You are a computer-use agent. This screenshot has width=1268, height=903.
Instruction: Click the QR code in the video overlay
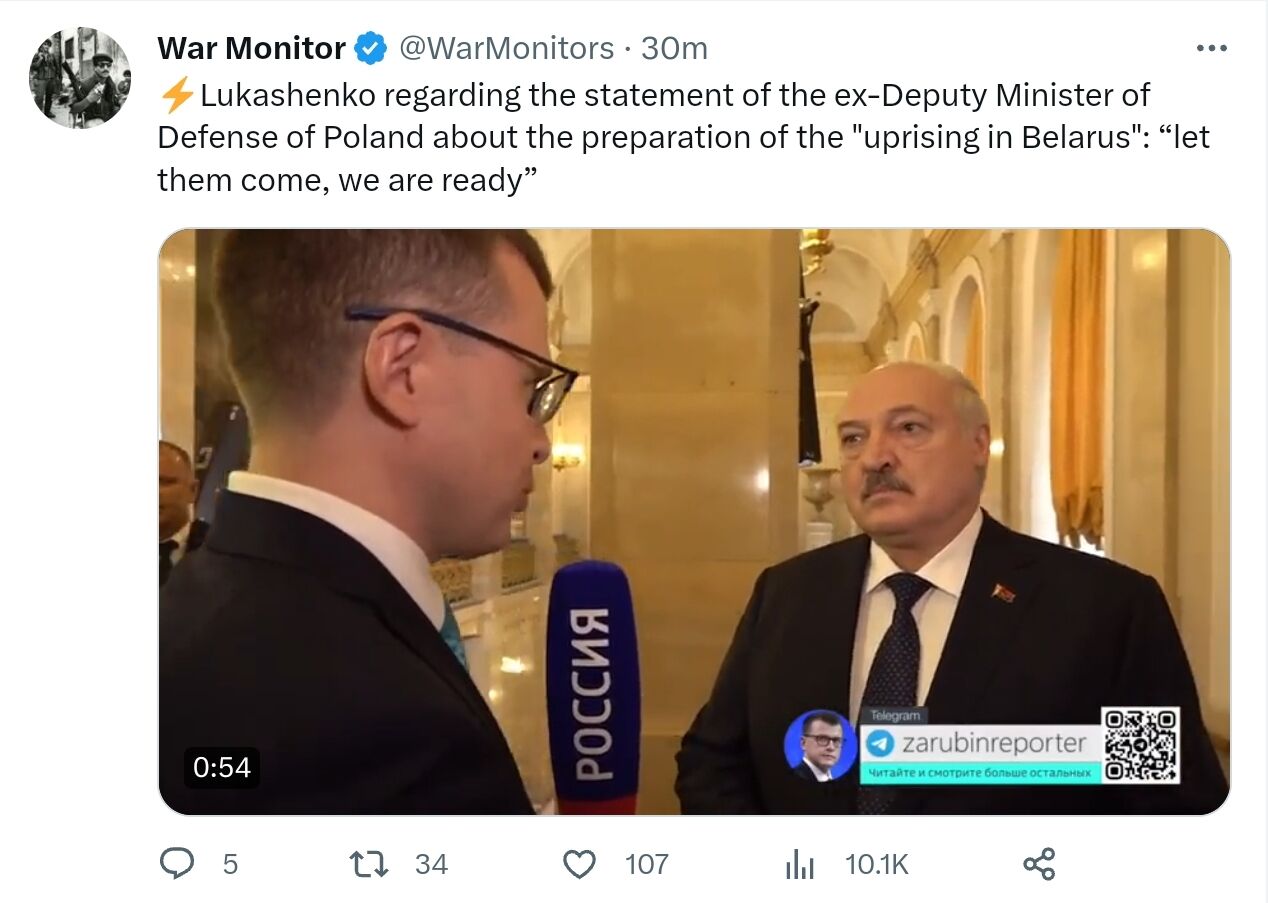pyautogui.click(x=1141, y=745)
